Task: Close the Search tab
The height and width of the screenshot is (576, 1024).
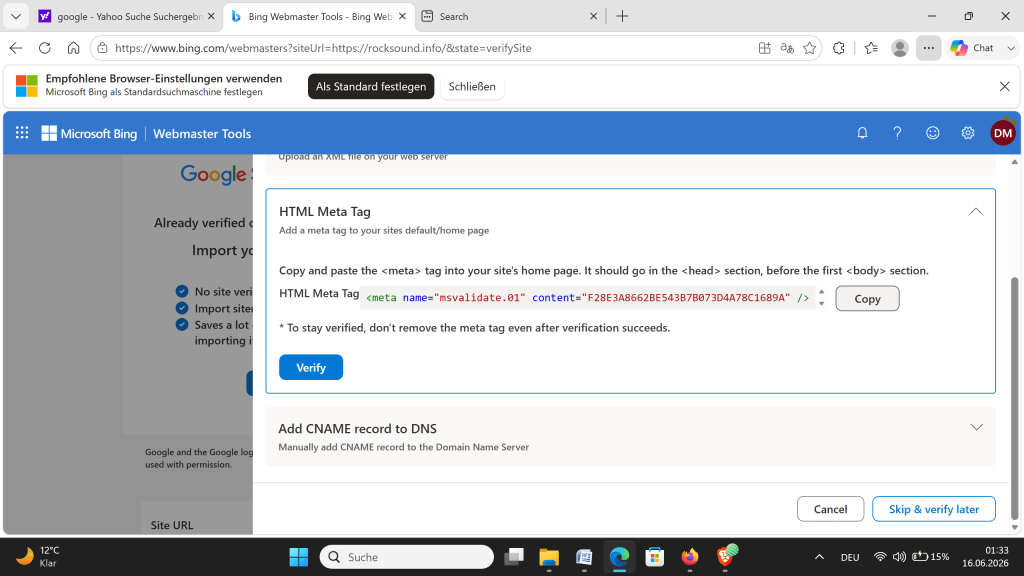Action: point(594,16)
